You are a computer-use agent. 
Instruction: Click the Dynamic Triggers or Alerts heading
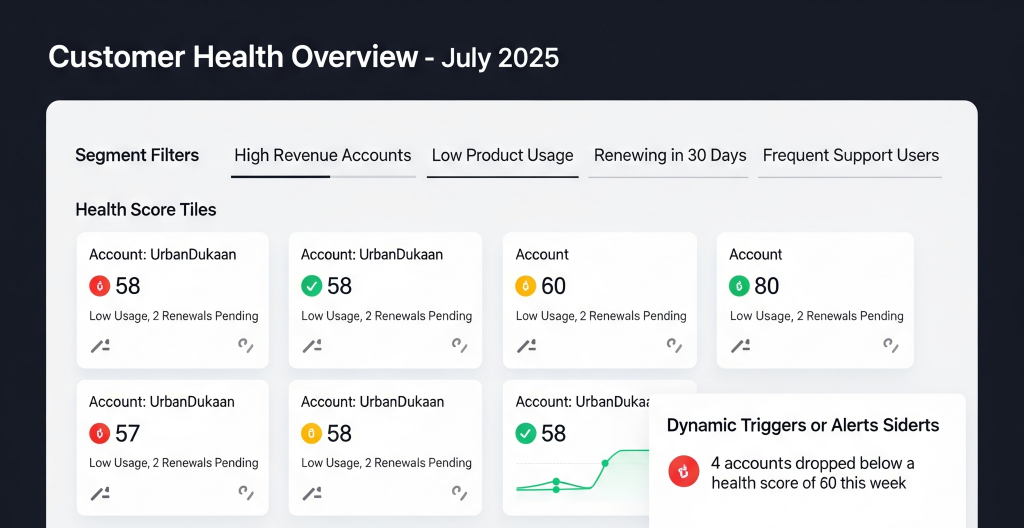pos(803,425)
